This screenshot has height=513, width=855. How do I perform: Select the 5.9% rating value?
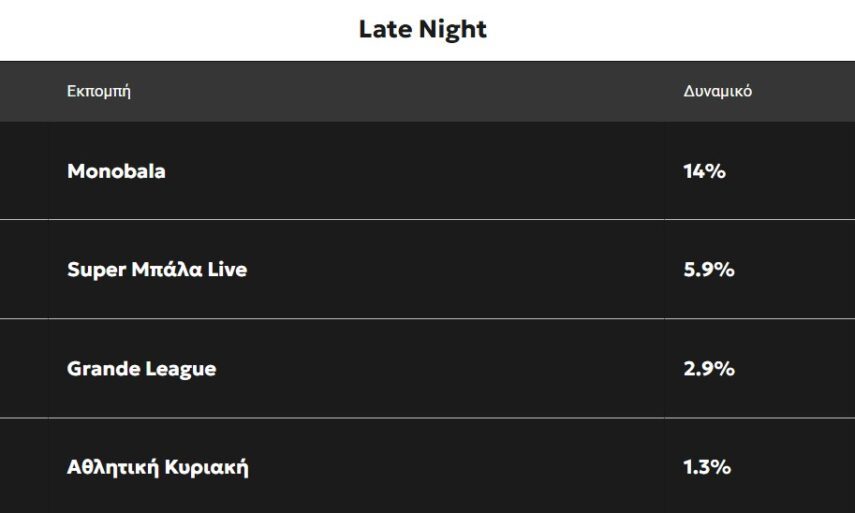coord(709,270)
